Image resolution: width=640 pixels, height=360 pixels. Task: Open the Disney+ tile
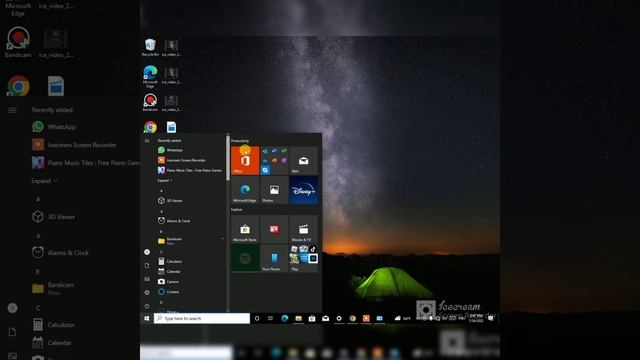click(303, 190)
